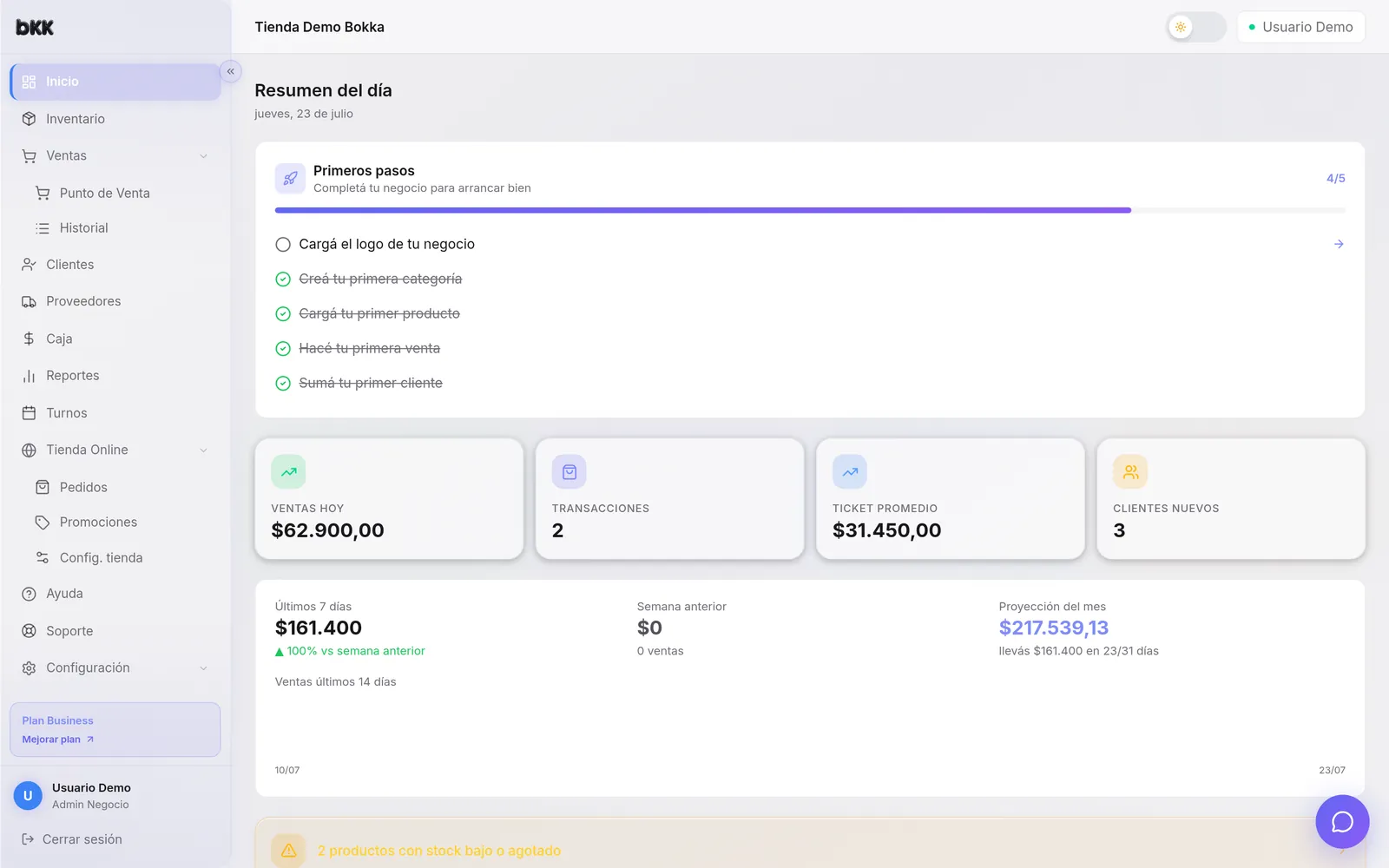Click the Ticket Promedio chart icon
This screenshot has width=1389, height=868.
tap(850, 472)
